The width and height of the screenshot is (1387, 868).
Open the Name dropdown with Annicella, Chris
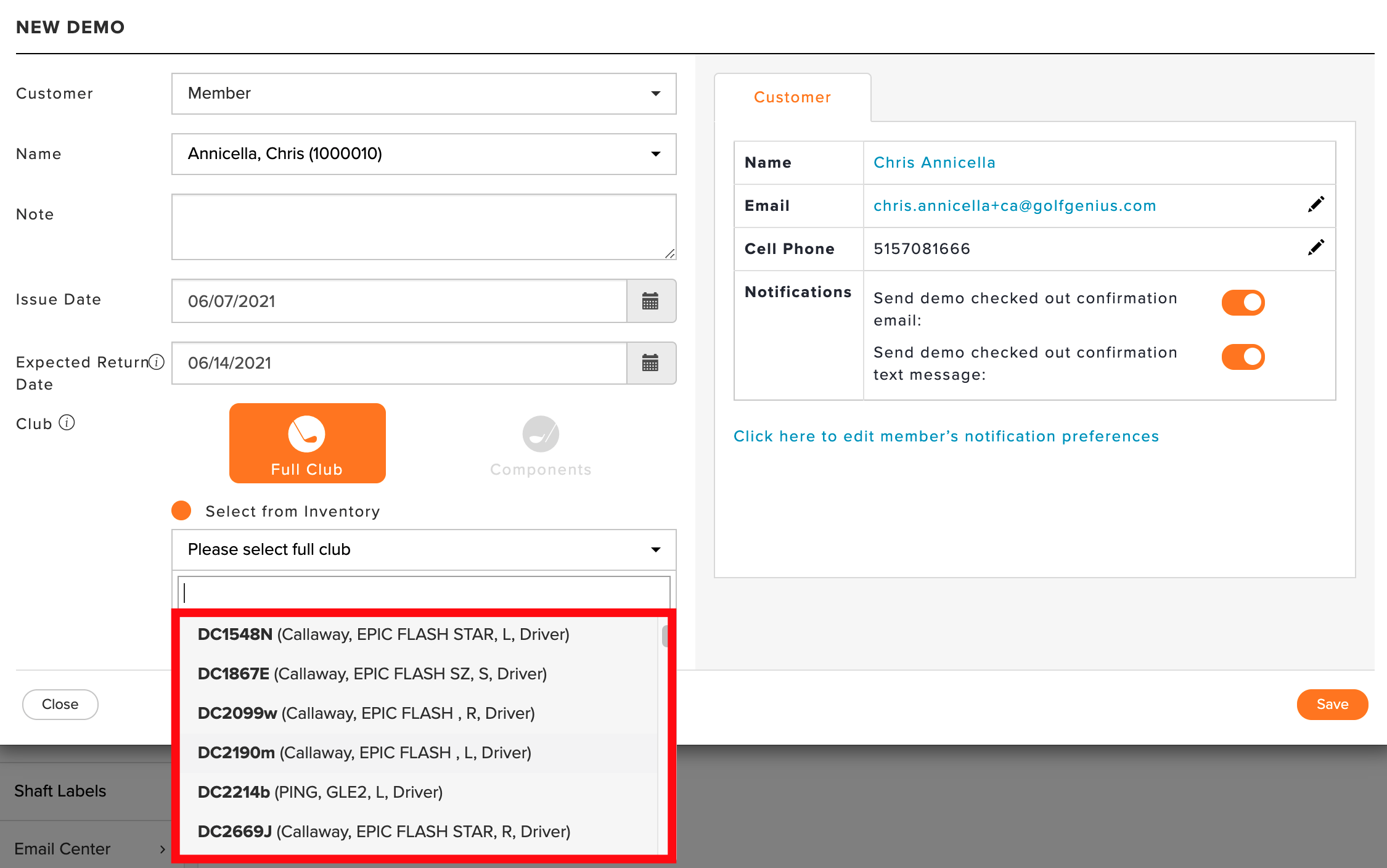(424, 154)
